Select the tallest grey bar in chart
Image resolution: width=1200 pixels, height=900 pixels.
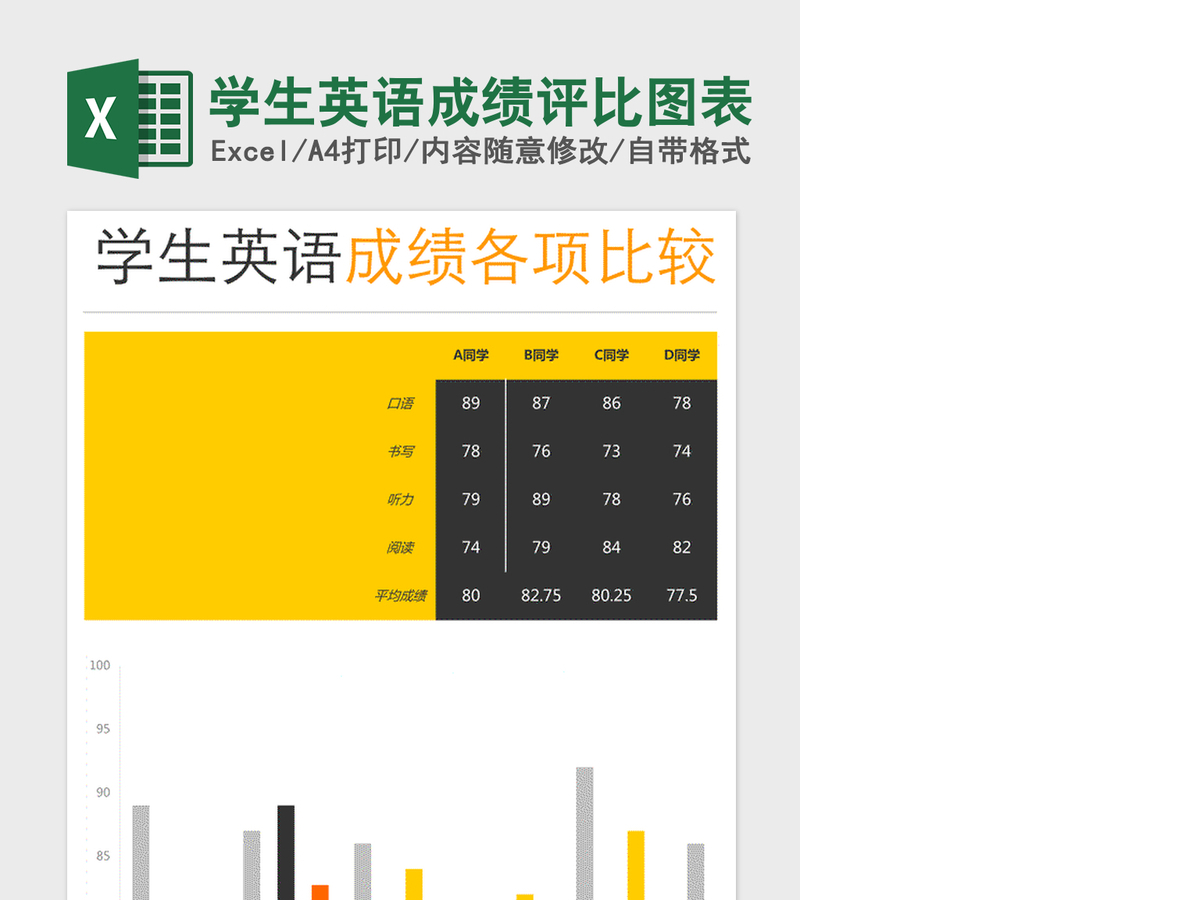point(585,833)
